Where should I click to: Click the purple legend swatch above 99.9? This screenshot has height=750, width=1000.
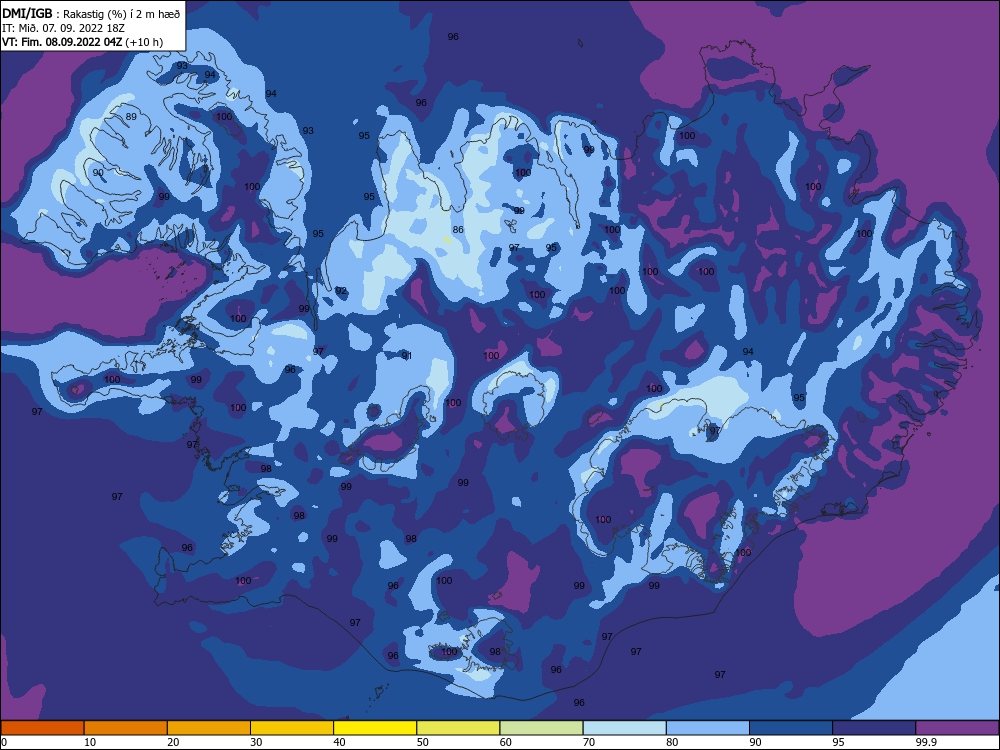tap(957, 728)
